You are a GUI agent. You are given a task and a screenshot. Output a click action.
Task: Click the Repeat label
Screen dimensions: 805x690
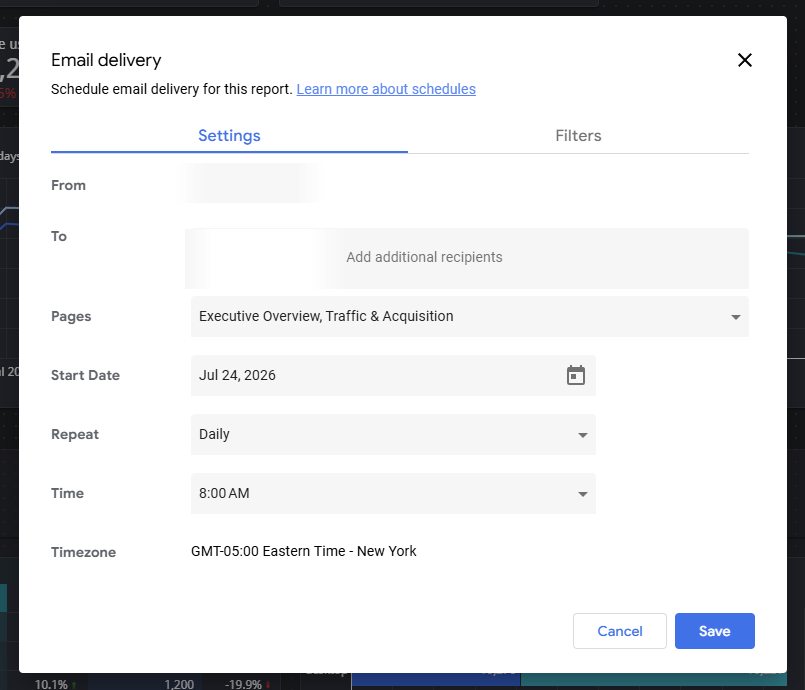[75, 434]
